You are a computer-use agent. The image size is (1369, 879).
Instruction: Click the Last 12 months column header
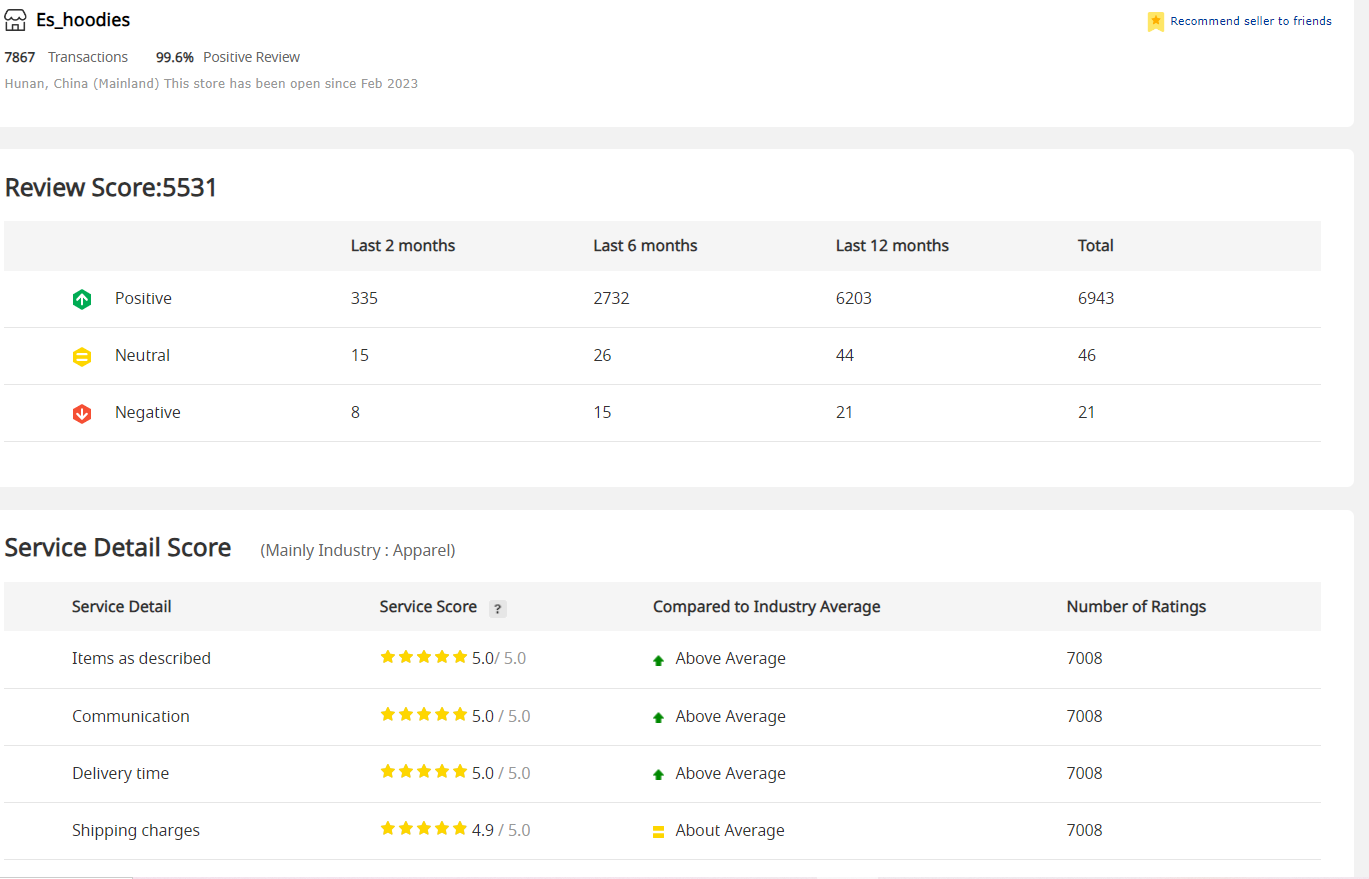892,245
